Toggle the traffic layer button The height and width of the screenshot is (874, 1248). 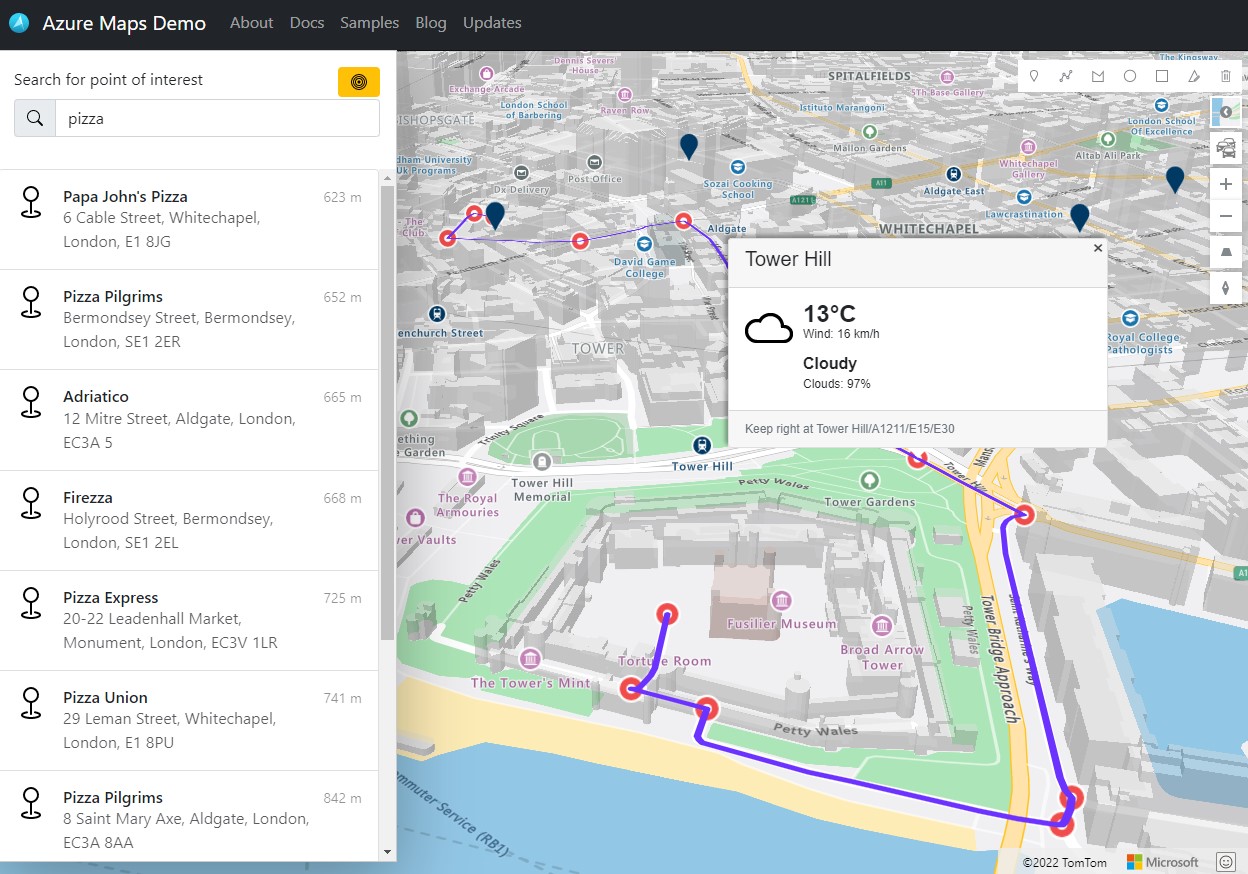[x=1226, y=148]
